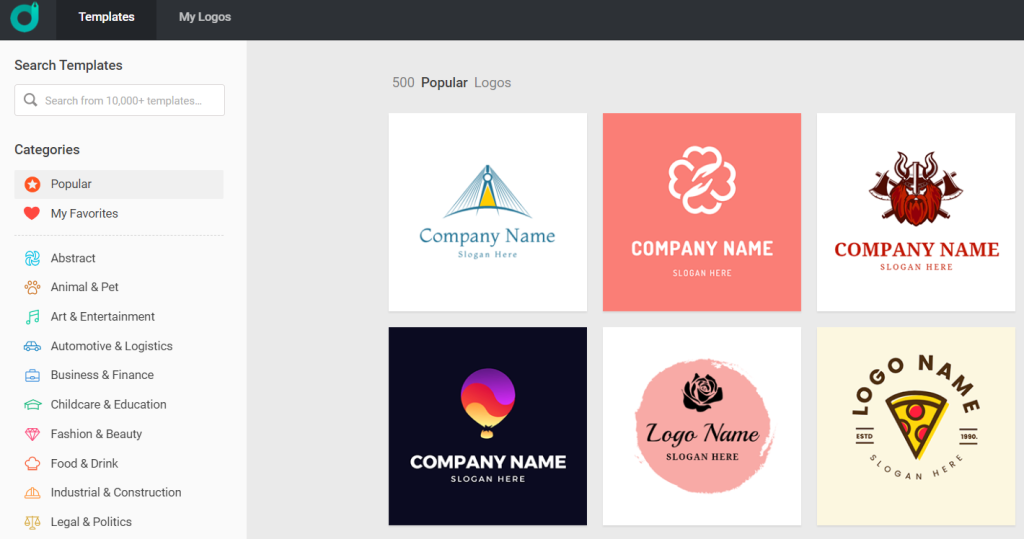Select Food & Drink category text
Image resolution: width=1024 pixels, height=539 pixels.
(x=84, y=463)
